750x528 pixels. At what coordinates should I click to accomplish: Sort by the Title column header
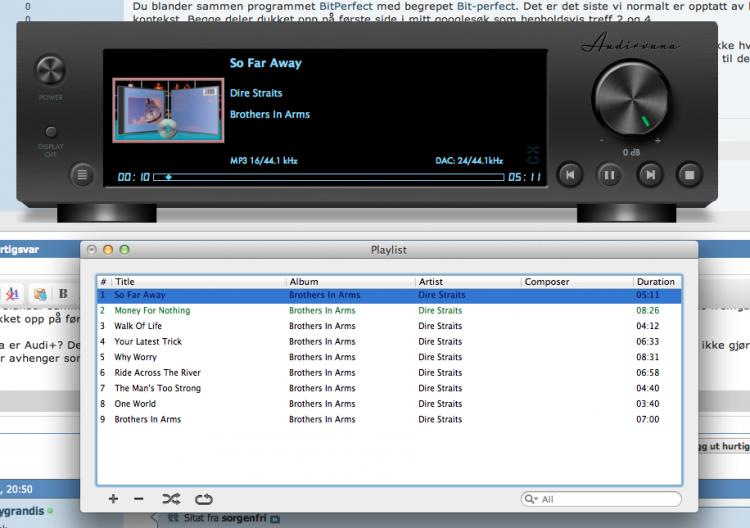point(199,282)
